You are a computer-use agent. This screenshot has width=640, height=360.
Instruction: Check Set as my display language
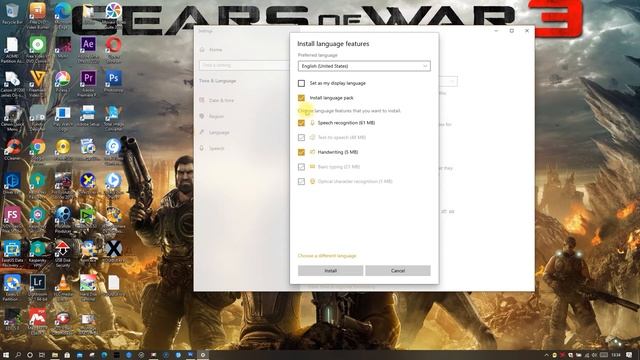point(301,83)
